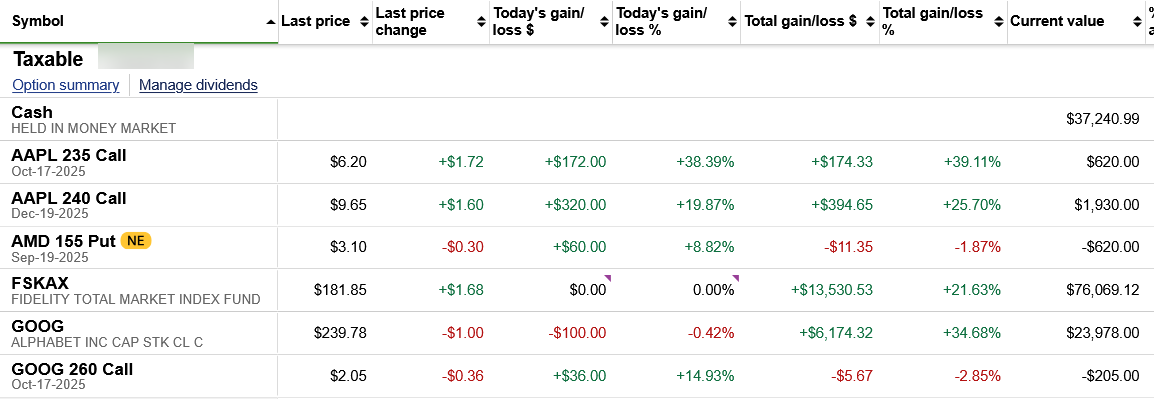Select the Cash held in money market row

pos(577,119)
